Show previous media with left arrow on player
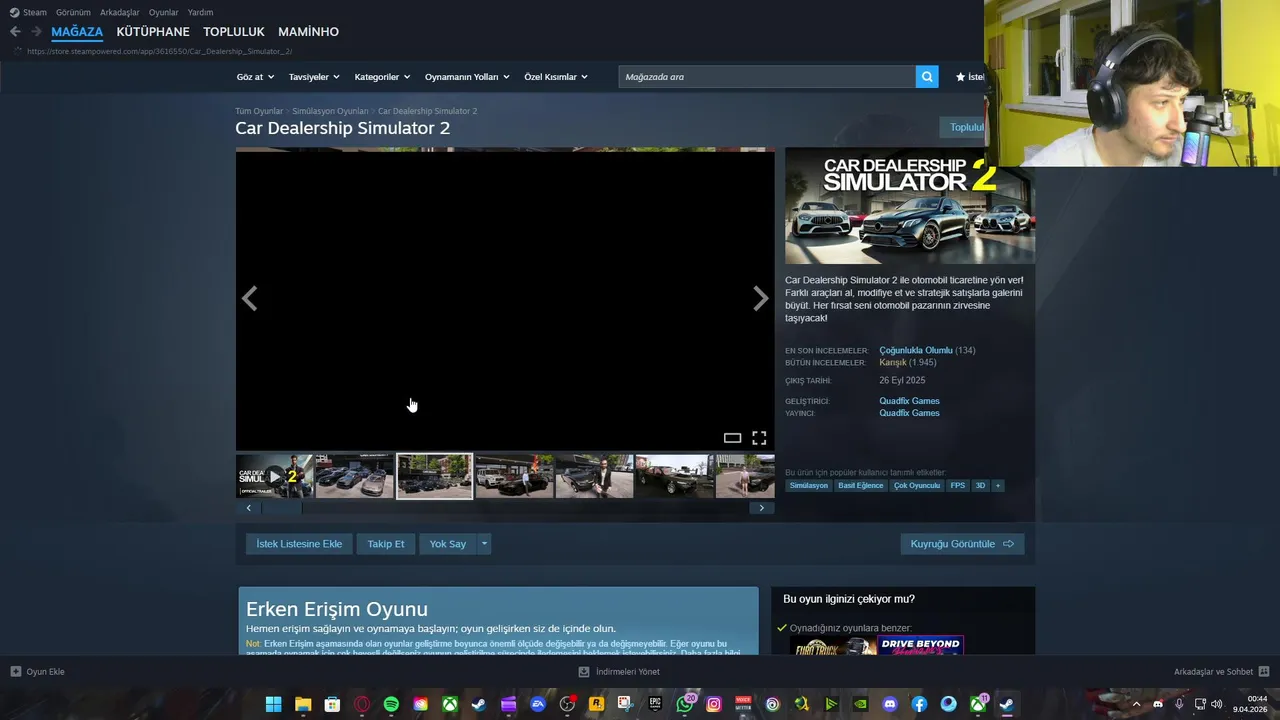 coord(250,299)
